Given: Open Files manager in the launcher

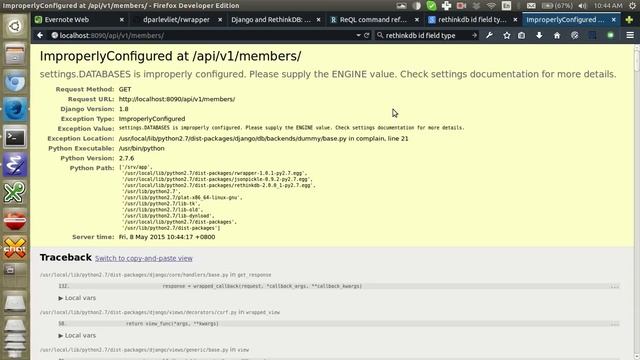Looking at the screenshot, I should [15, 54].
